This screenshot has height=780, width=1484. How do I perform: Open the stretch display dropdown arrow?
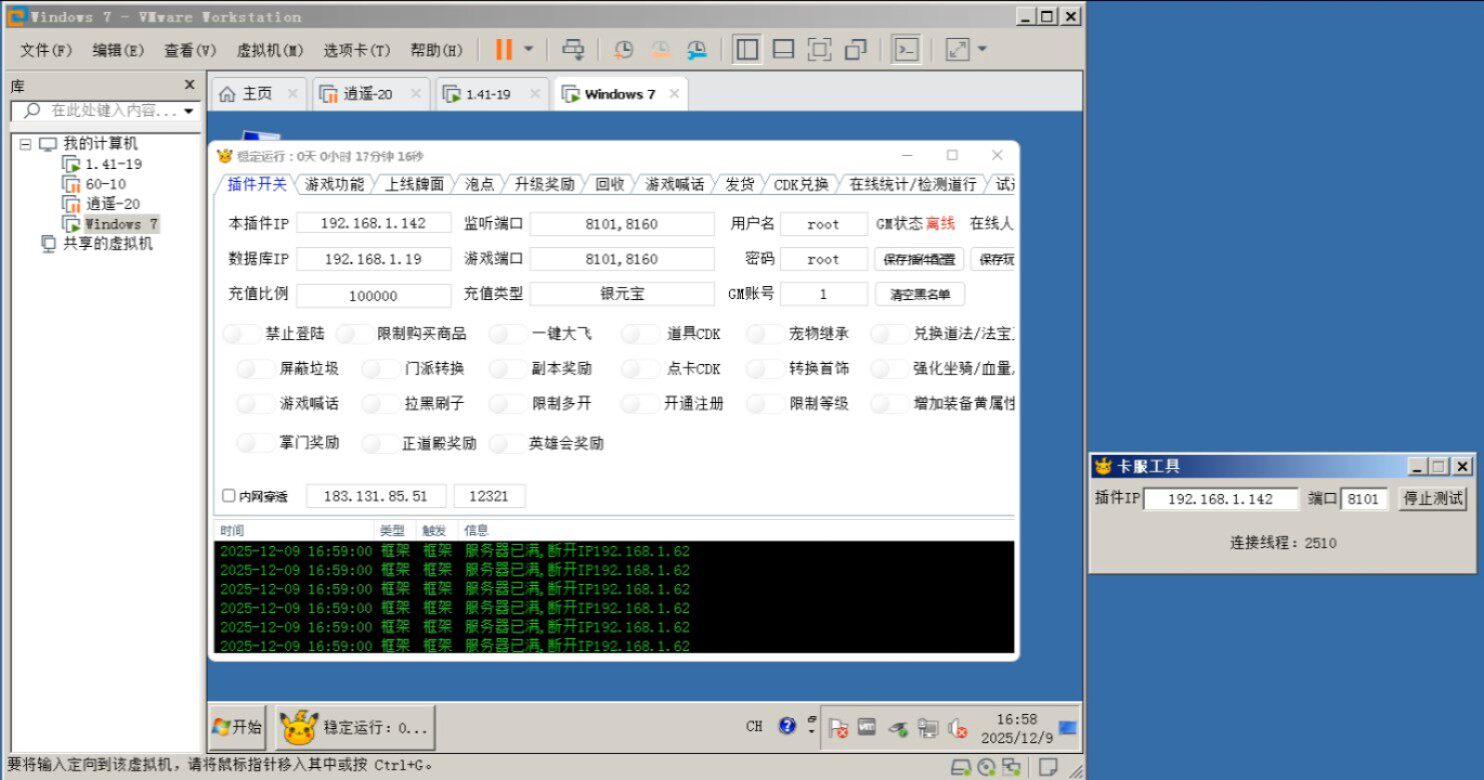(982, 49)
